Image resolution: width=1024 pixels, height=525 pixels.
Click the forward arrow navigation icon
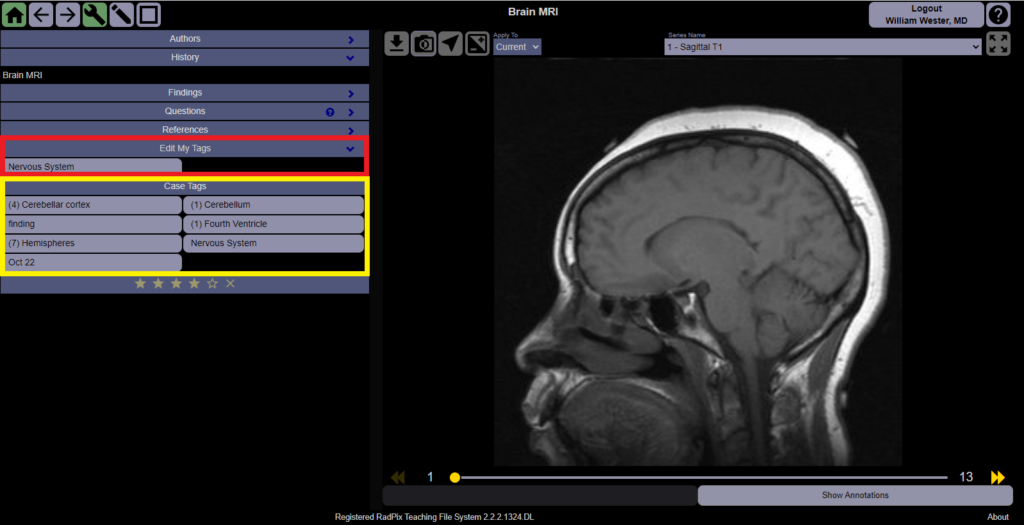(68, 14)
